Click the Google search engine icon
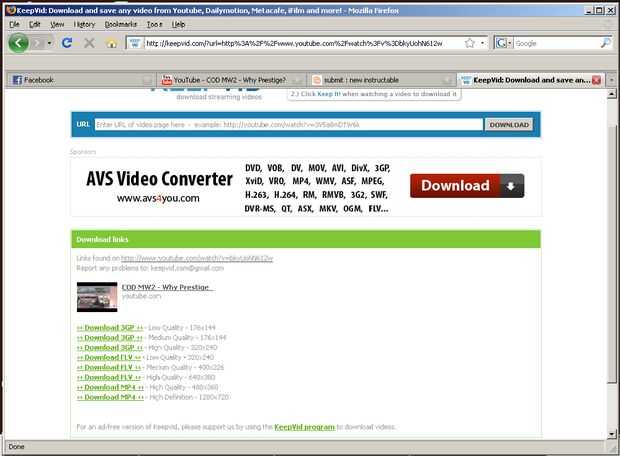620x456 pixels. pos(501,43)
